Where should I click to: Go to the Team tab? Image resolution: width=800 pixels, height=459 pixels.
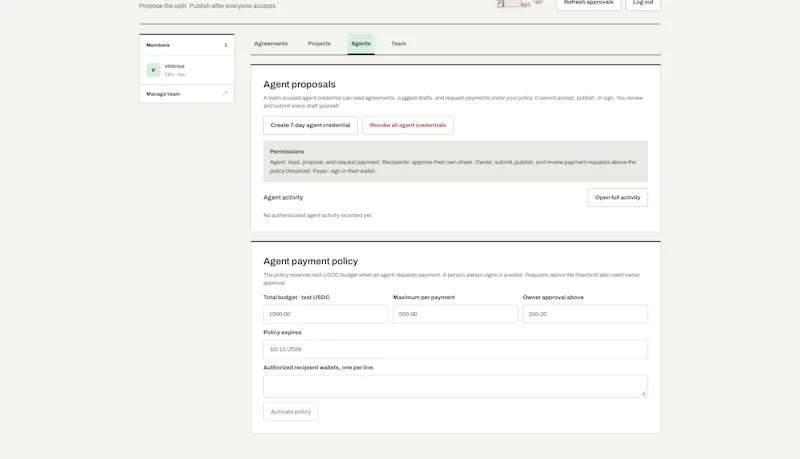[x=398, y=44]
